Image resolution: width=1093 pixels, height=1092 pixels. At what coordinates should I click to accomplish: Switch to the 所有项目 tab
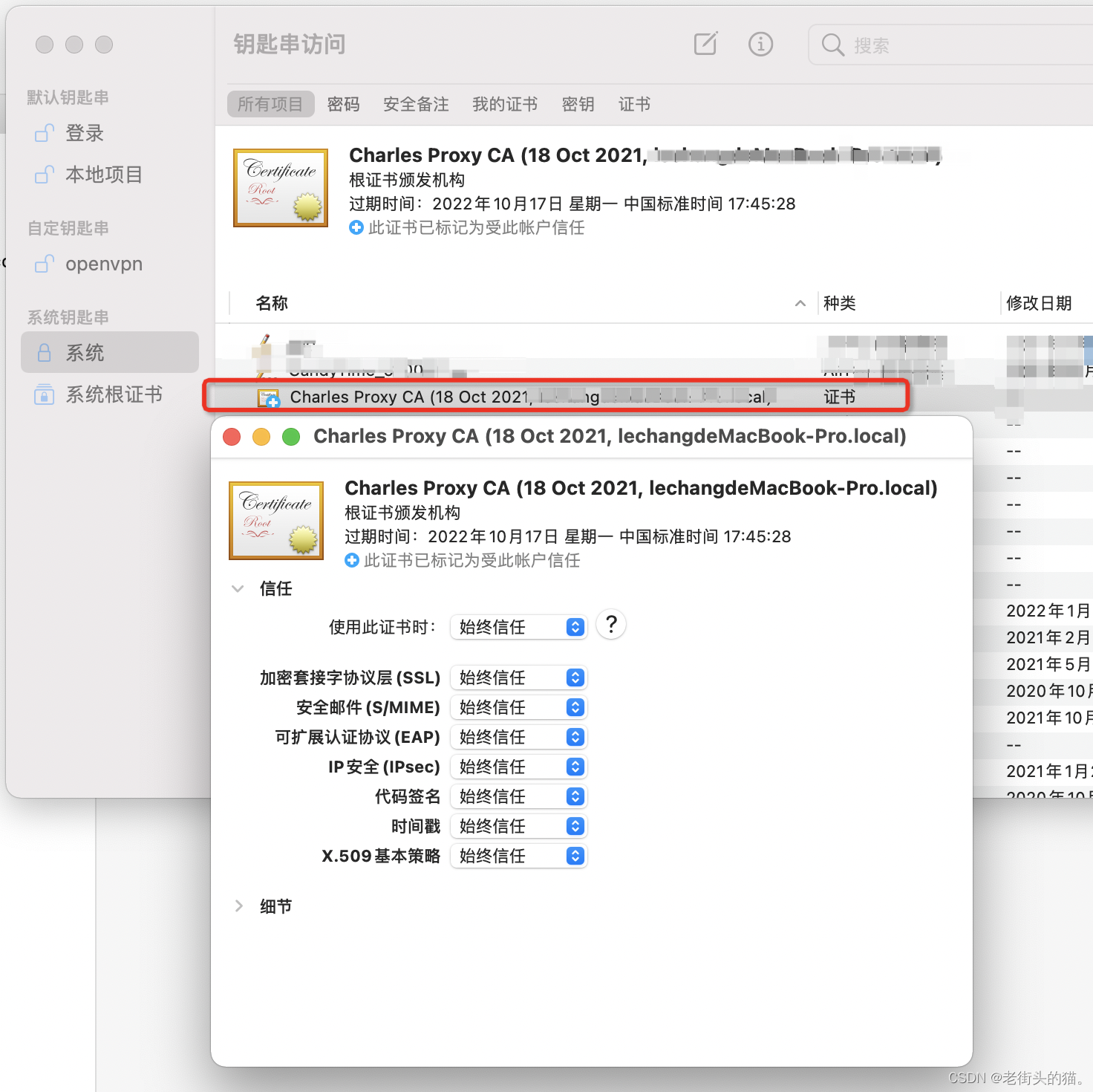click(x=270, y=104)
